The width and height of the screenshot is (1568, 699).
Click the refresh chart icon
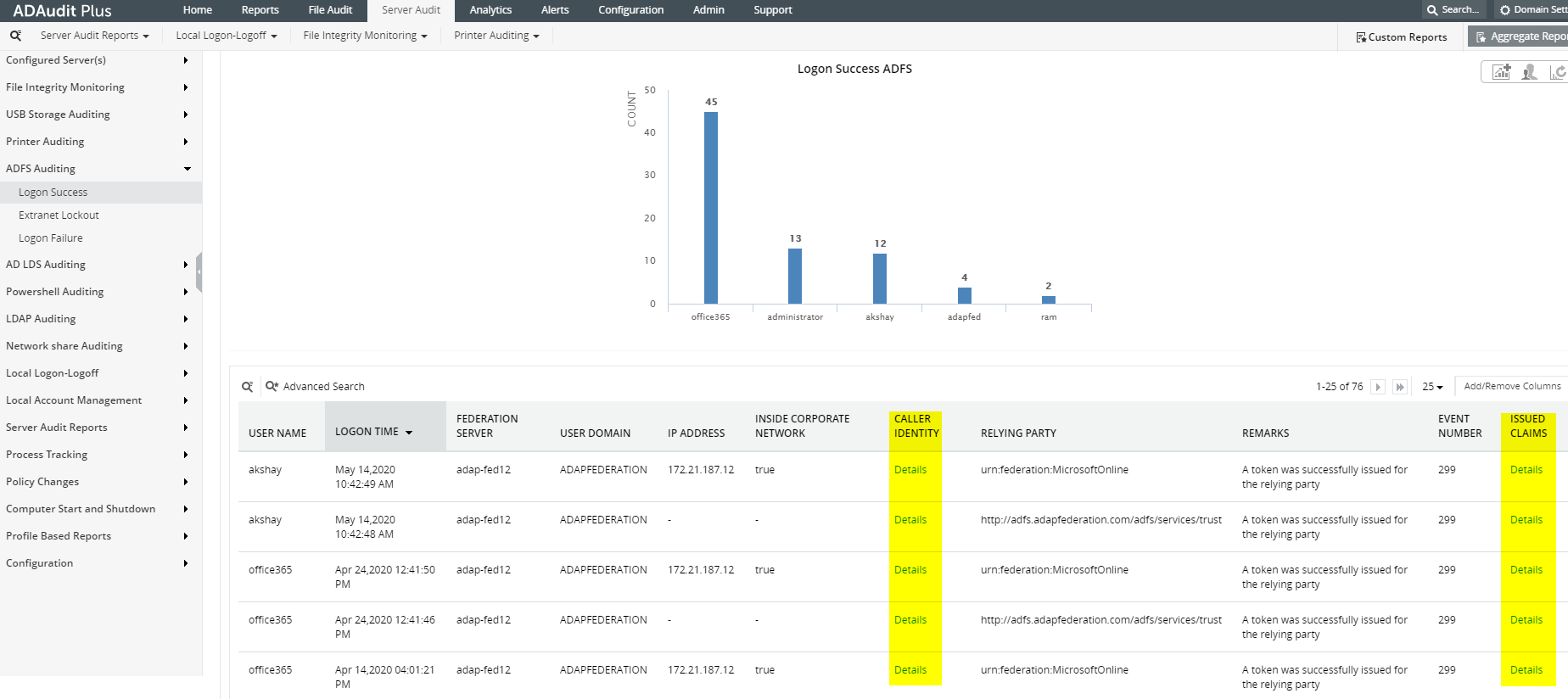[x=1557, y=72]
